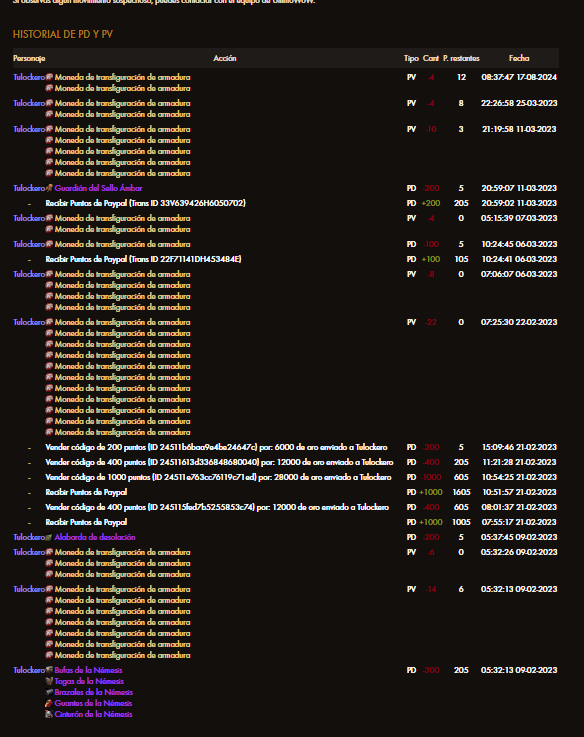Viewport: 584px width, 737px height.
Task: Click the Tipo column header
Action: [411, 58]
